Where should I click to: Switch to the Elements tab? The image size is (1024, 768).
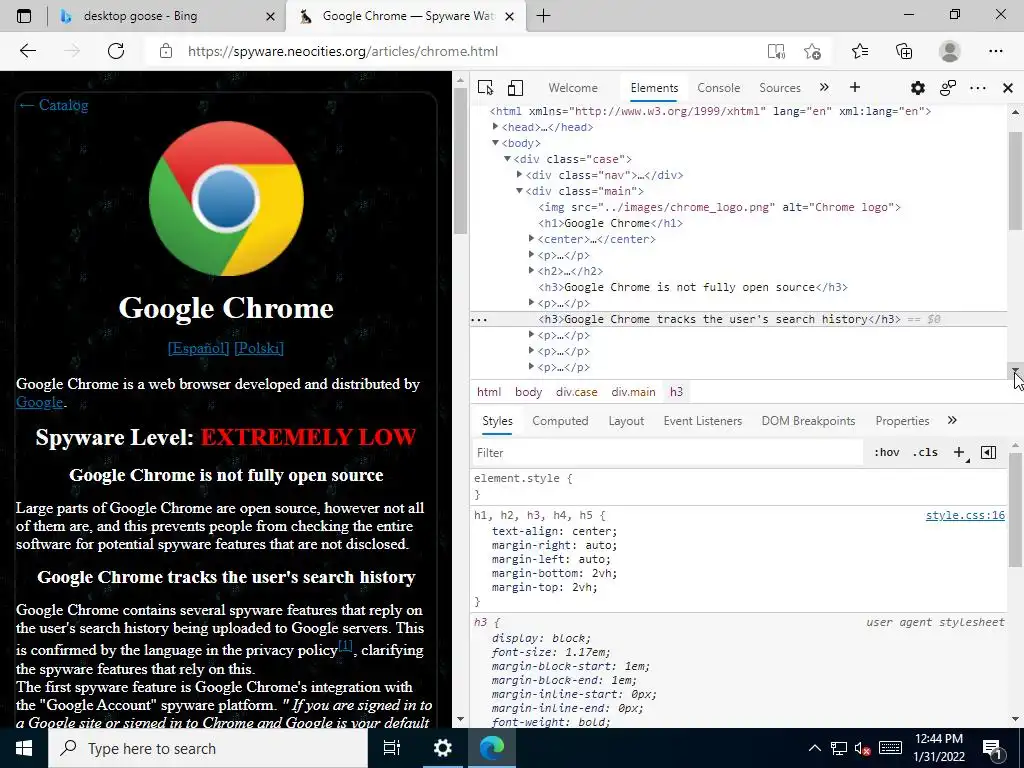click(x=654, y=88)
